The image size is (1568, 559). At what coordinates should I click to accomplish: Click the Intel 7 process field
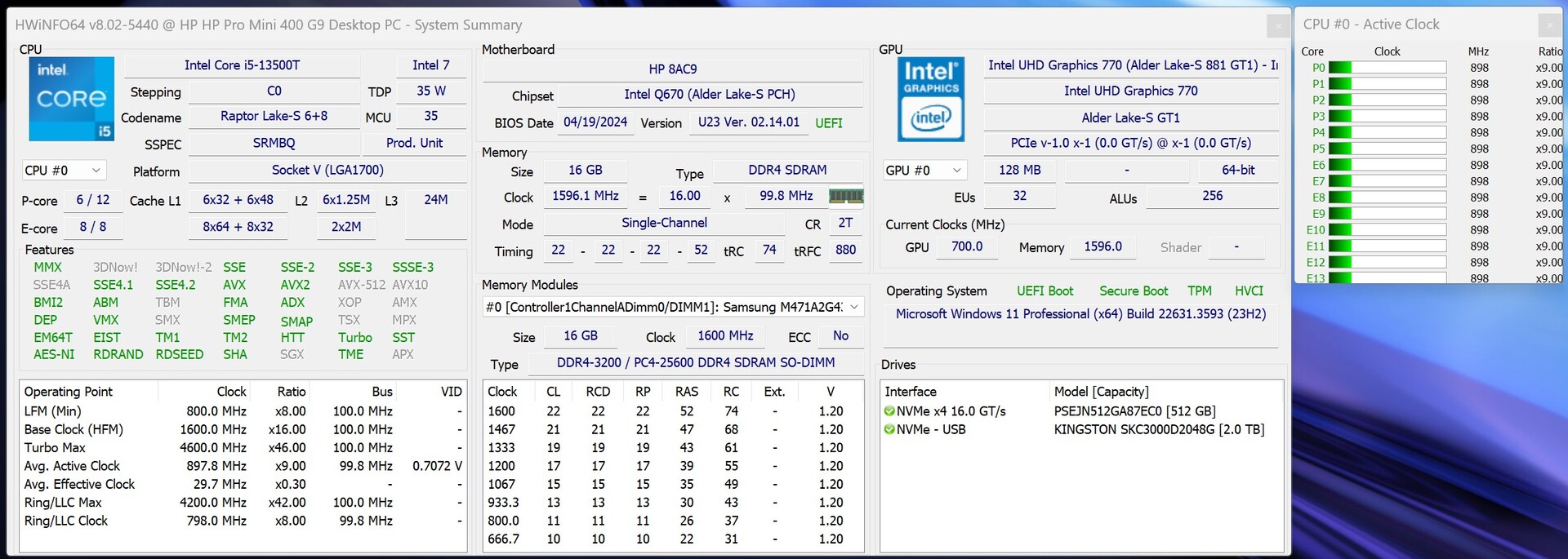(430, 65)
